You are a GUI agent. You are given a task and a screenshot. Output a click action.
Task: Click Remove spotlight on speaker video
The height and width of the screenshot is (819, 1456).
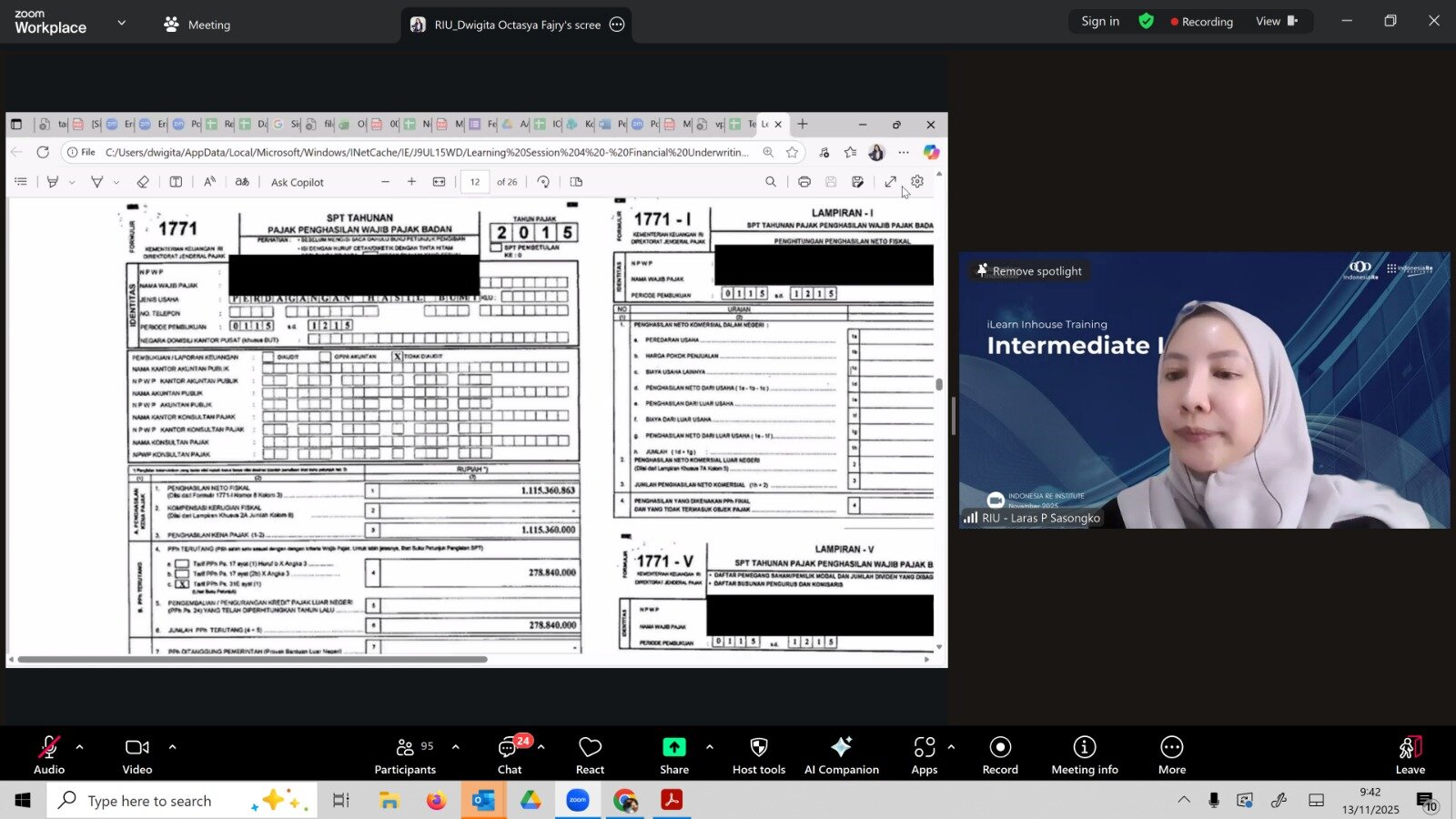click(1028, 271)
